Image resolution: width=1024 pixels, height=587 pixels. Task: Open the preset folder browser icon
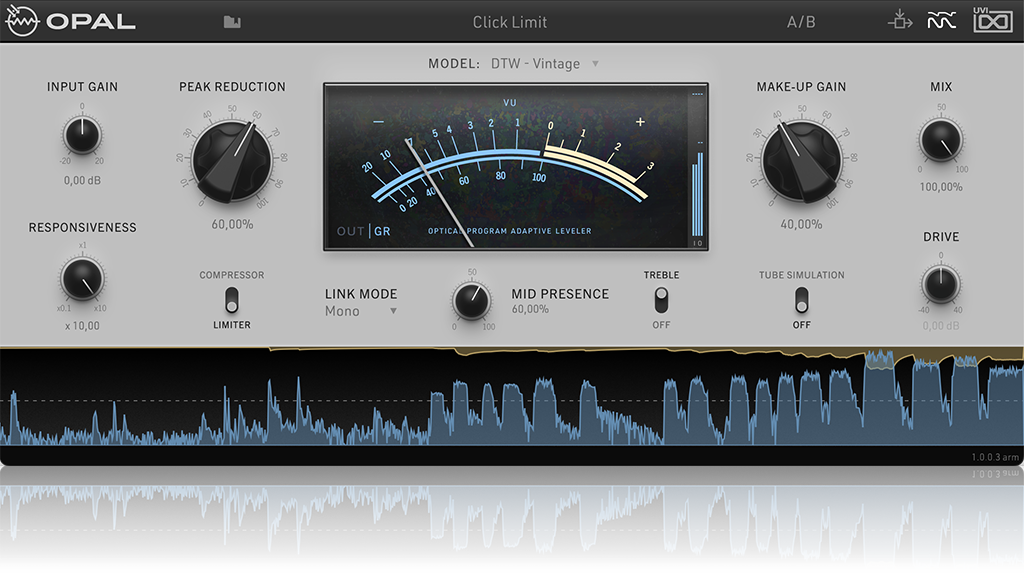pyautogui.click(x=232, y=22)
